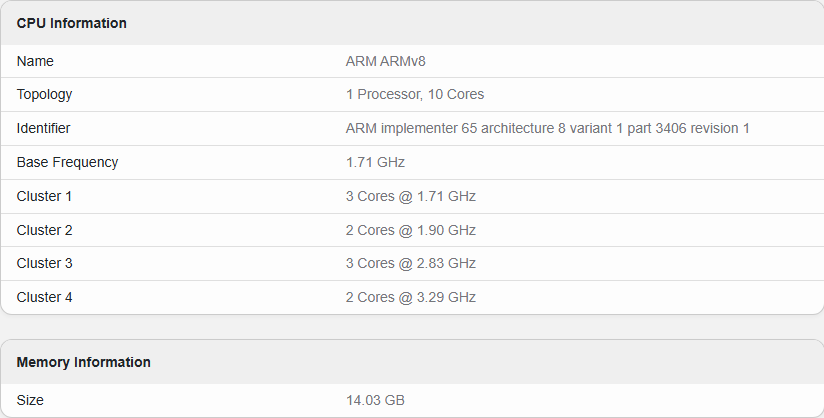Screen dimensions: 824x418
Task: Select the Base Frequency label
Action: coord(67,162)
